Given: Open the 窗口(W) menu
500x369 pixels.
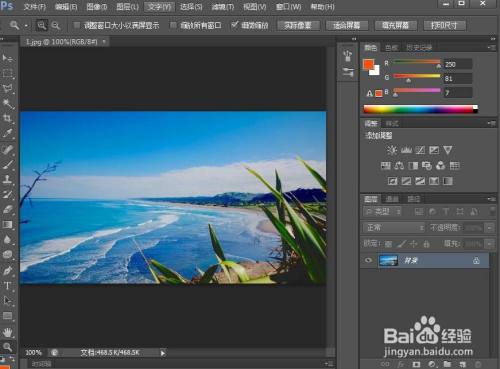Looking at the screenshot, I should pos(288,7).
